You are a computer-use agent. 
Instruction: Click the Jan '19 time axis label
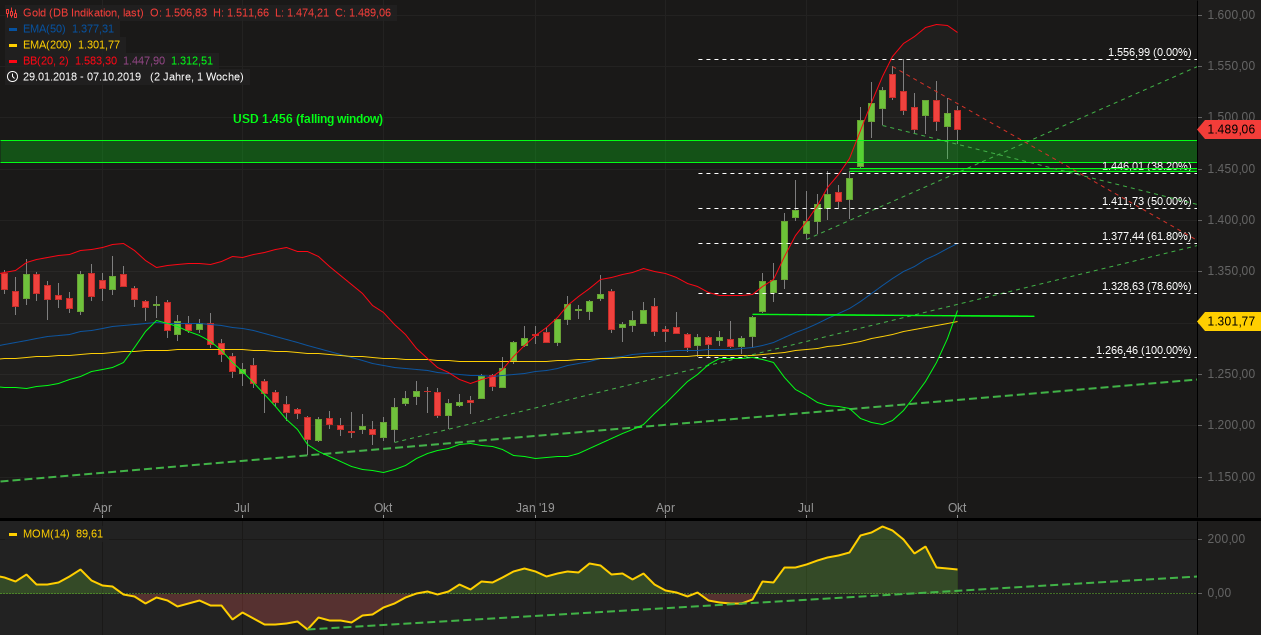click(x=535, y=508)
